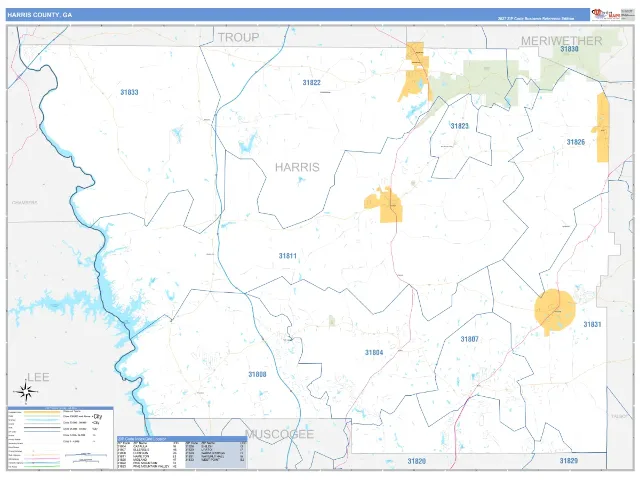Viewport: 640px width, 480px height.
Task: Click the "HARRIS COUNTY, GA" map title
Action: [39, 15]
